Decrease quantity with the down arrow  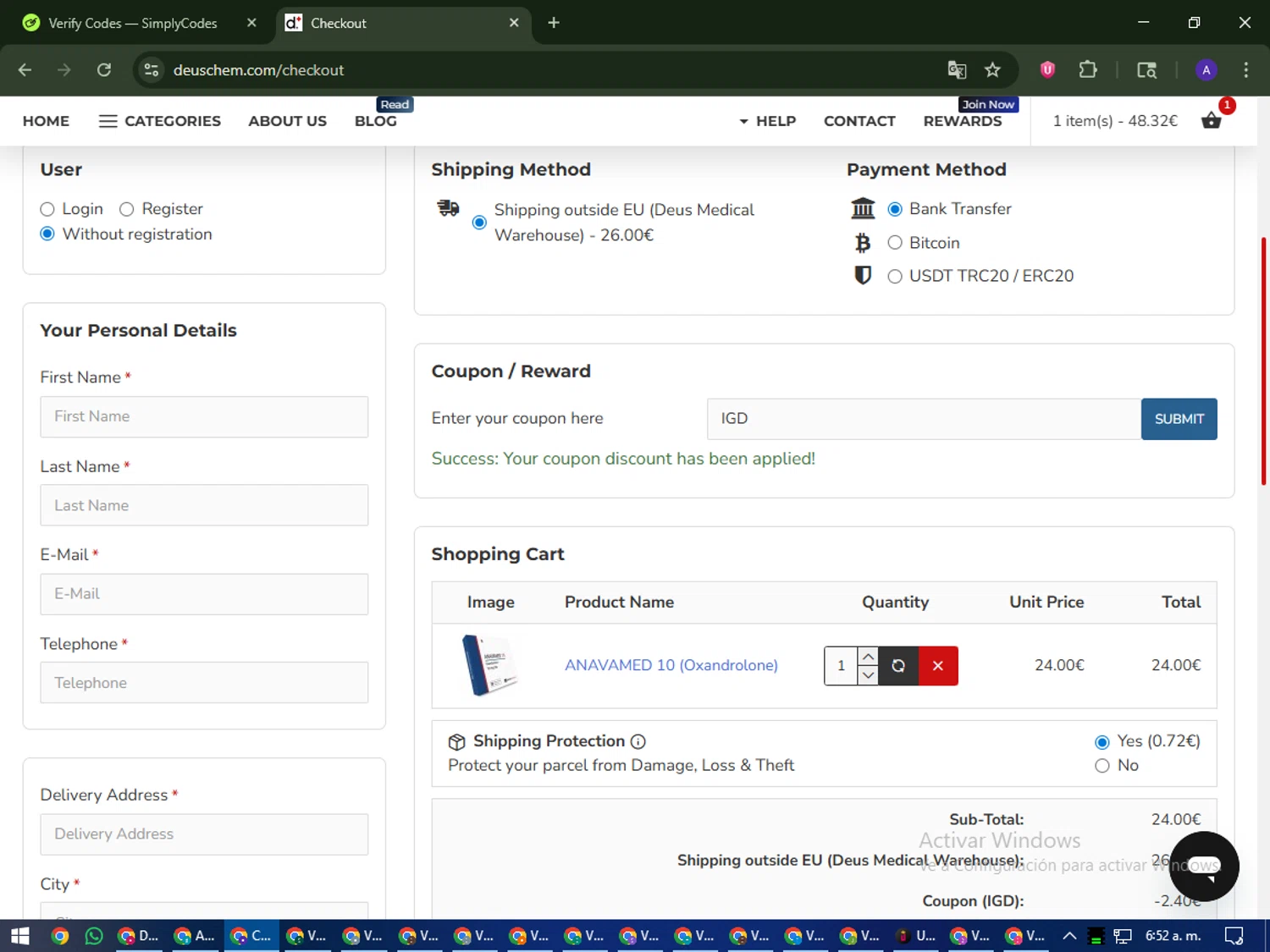pos(868,675)
